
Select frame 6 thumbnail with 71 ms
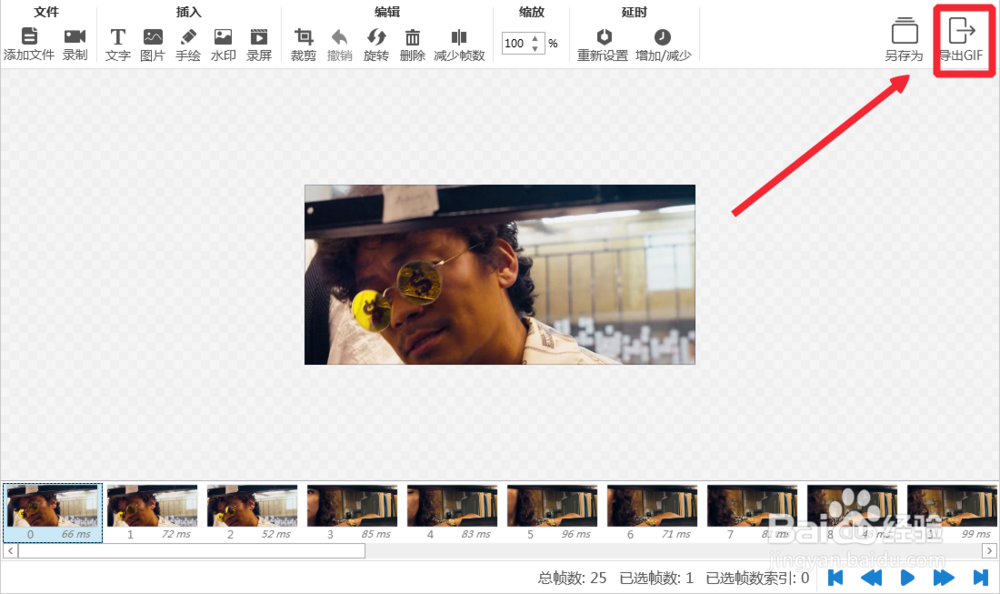coord(652,513)
